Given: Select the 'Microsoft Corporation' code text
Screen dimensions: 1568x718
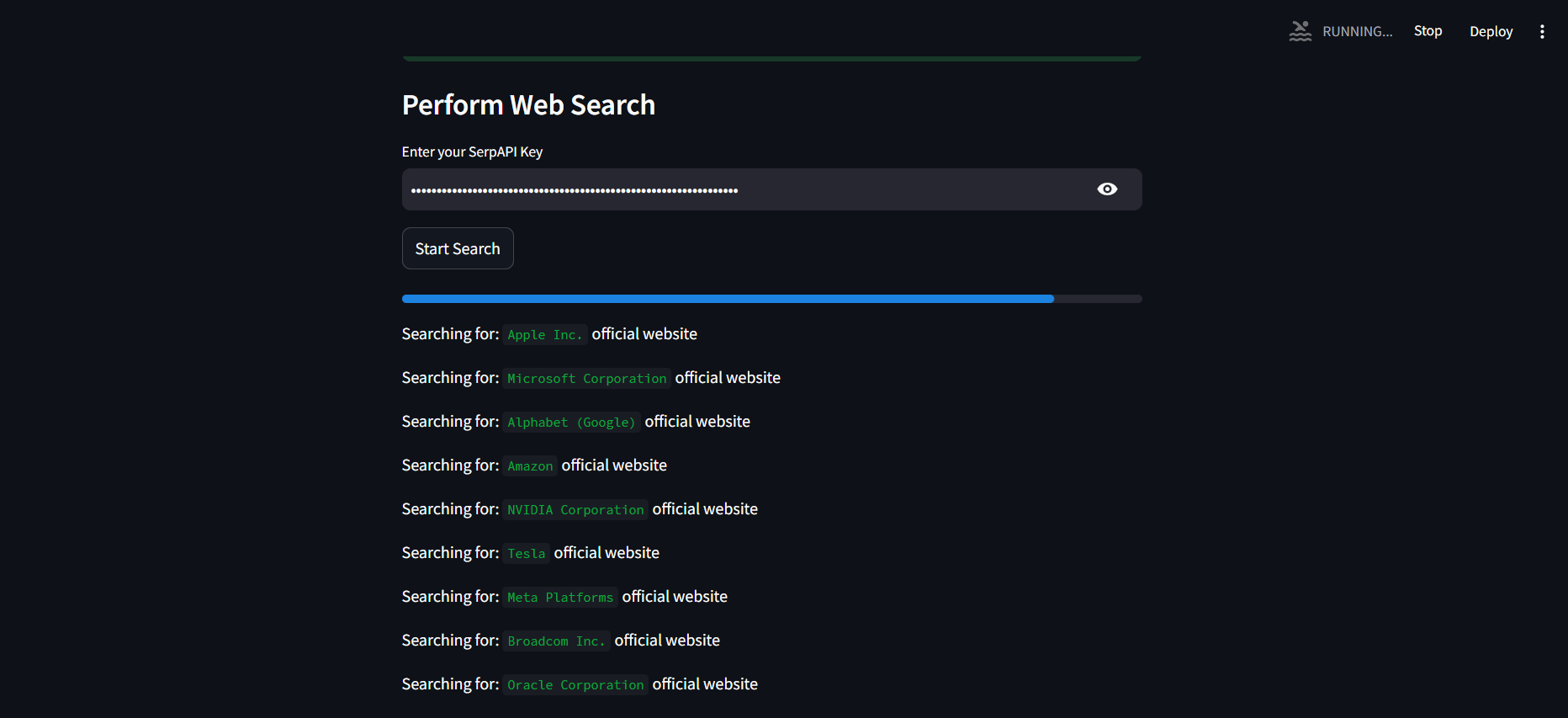Looking at the screenshot, I should 586,379.
